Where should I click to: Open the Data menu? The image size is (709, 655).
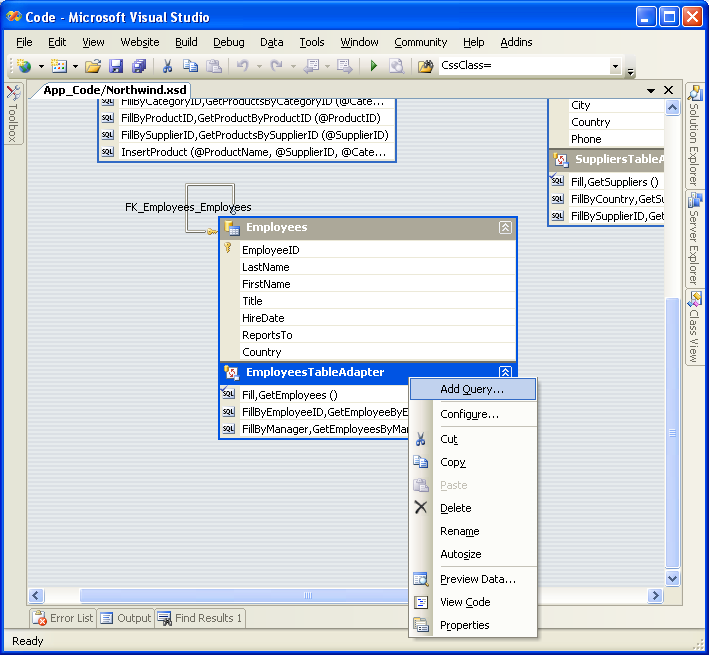point(271,42)
